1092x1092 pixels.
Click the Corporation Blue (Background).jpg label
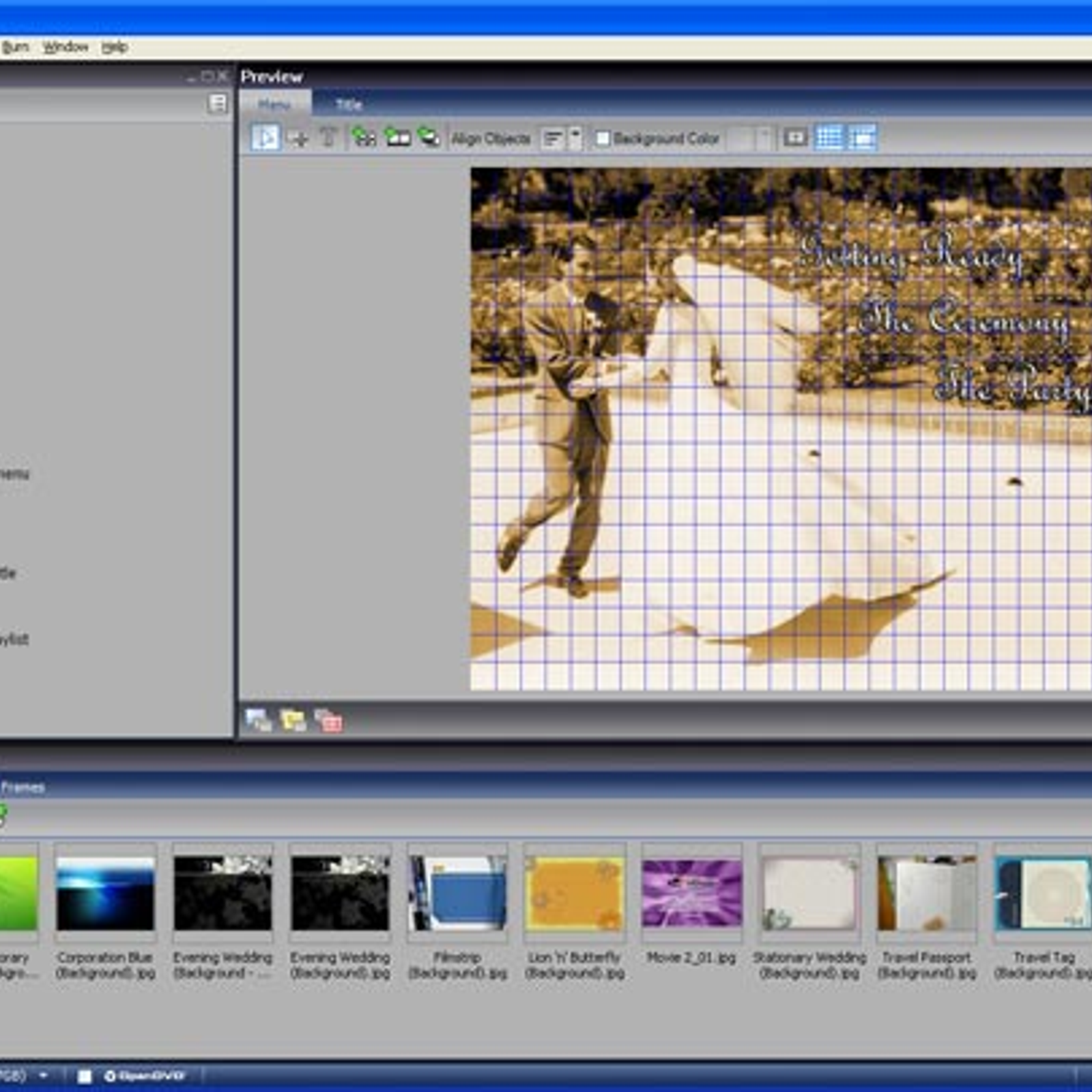tap(106, 965)
